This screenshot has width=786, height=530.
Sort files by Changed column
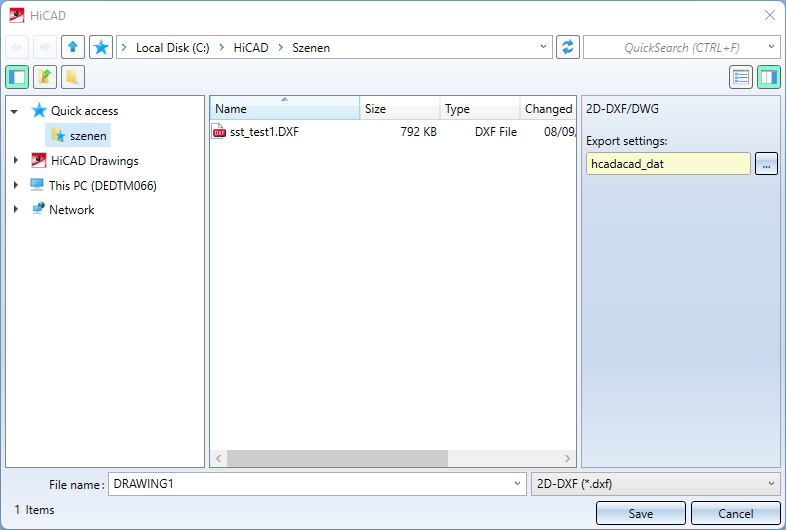tap(548, 108)
